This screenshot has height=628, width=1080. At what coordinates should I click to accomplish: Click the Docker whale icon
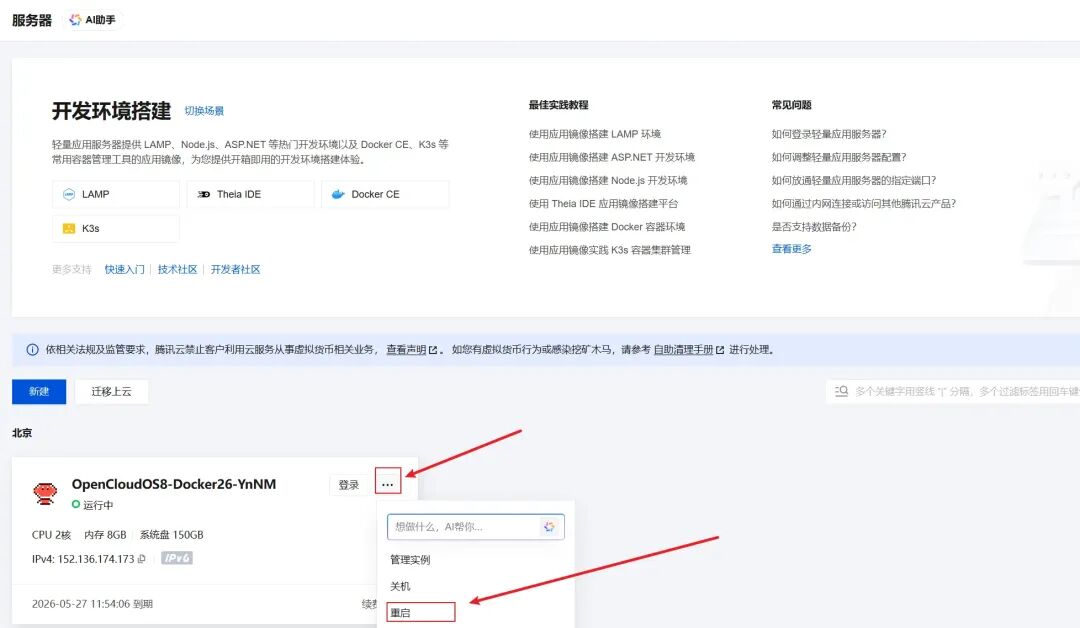338,194
